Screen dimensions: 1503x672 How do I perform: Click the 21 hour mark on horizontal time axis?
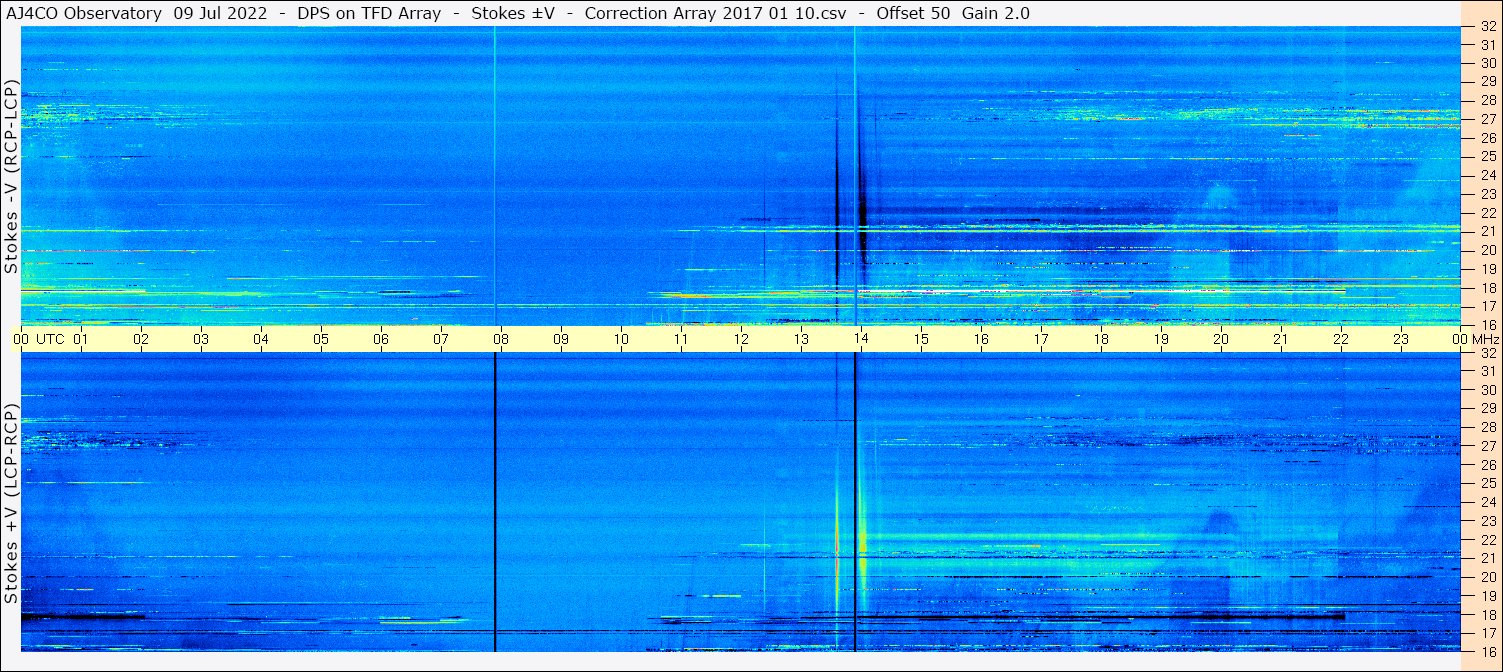click(1281, 339)
